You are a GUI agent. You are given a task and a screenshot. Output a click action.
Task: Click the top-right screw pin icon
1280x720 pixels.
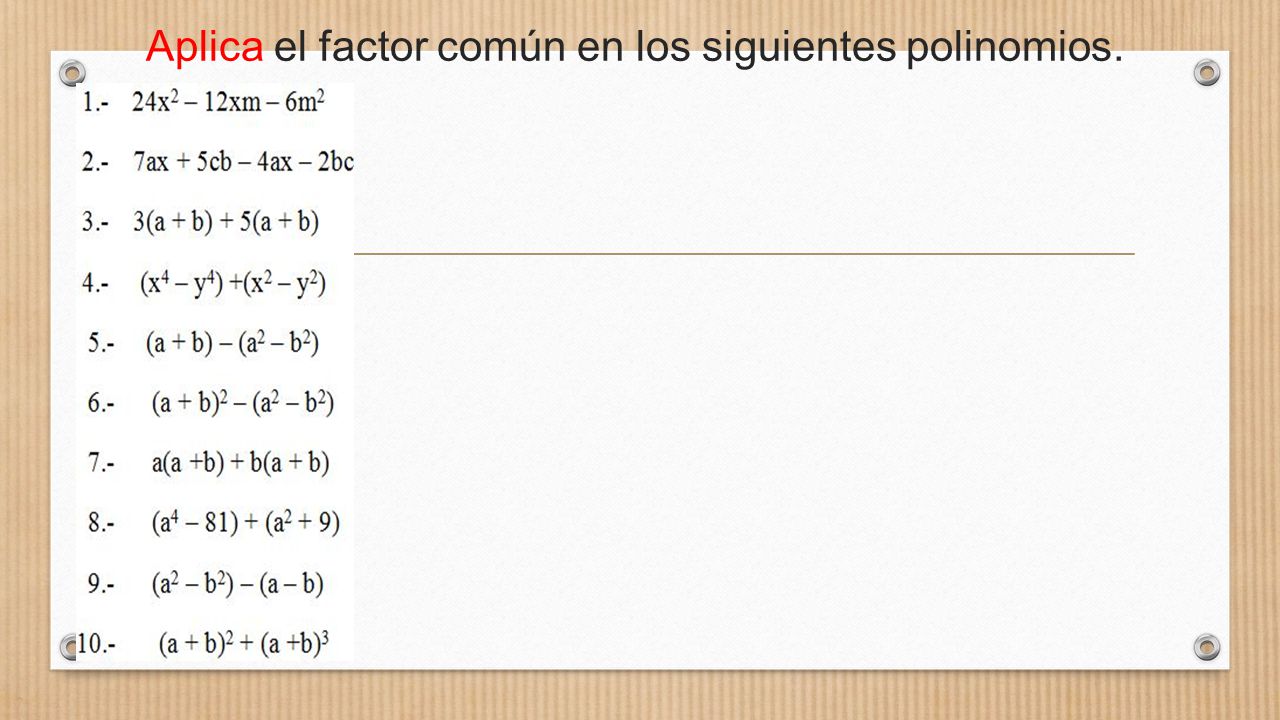1207,72
